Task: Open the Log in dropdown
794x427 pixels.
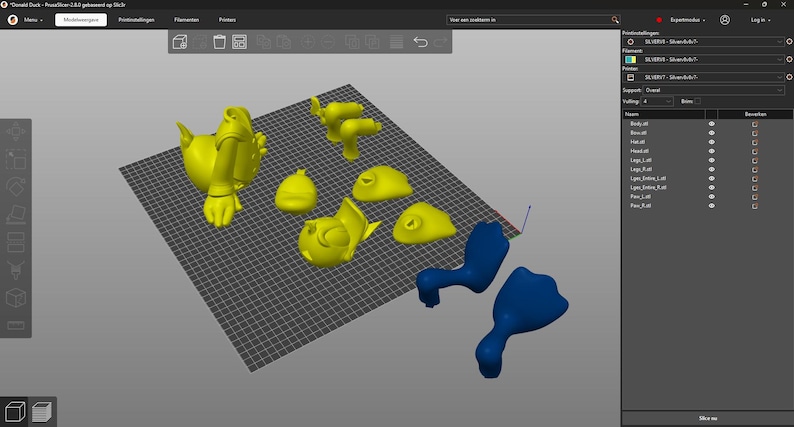Action: [761, 20]
